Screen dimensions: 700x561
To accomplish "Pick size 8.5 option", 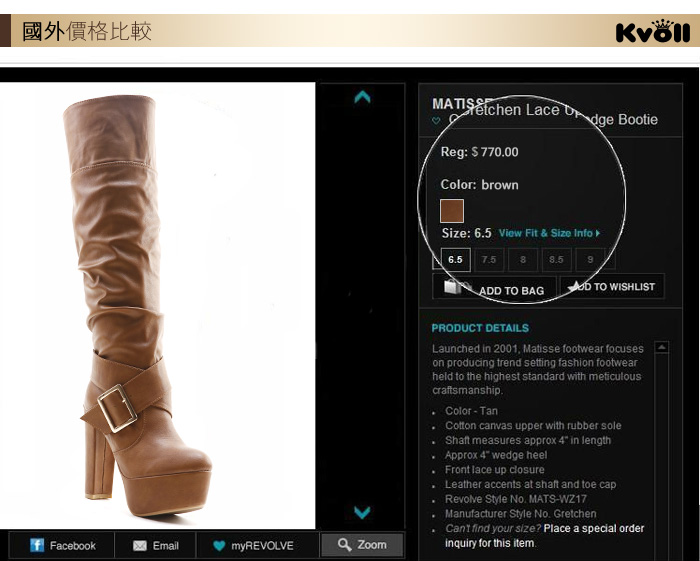I will point(556,259).
